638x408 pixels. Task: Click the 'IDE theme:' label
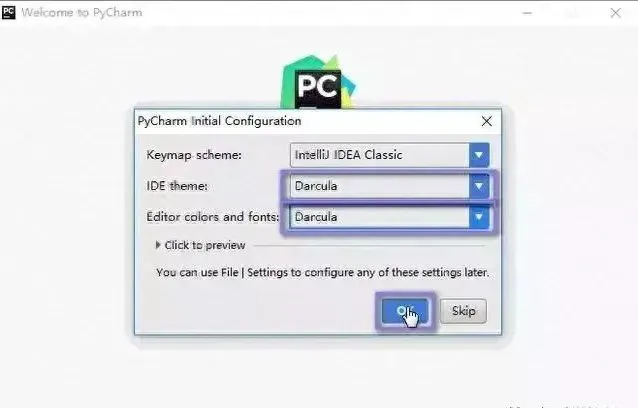coord(177,186)
